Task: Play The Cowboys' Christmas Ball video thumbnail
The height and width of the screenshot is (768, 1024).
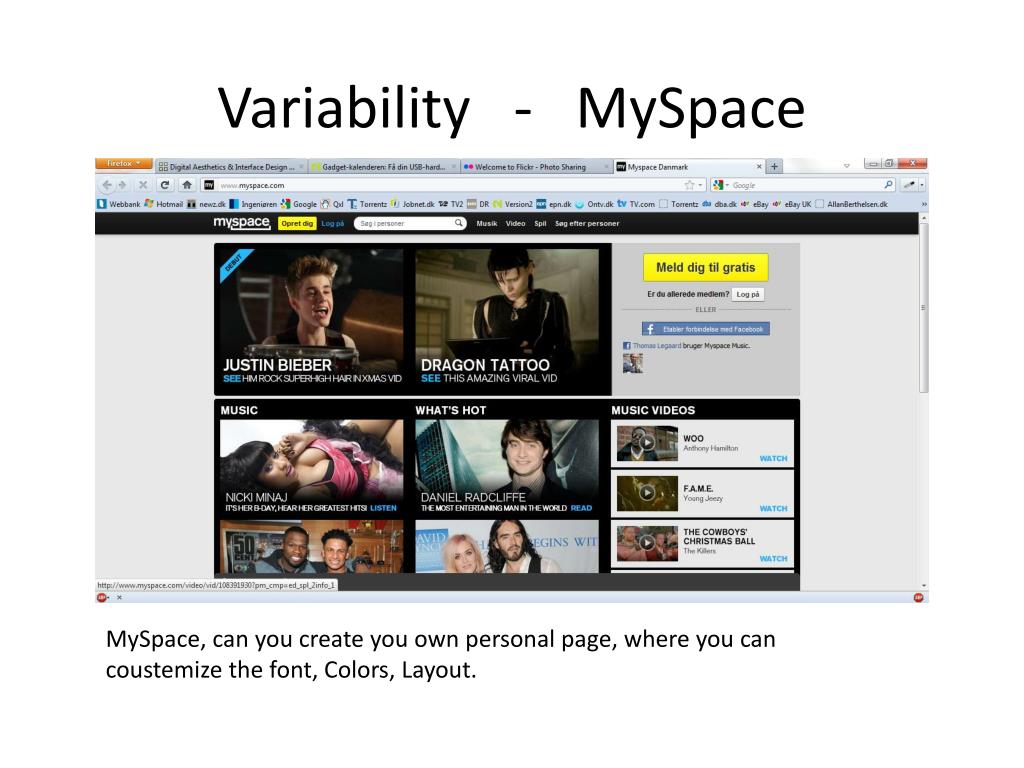Action: click(647, 543)
